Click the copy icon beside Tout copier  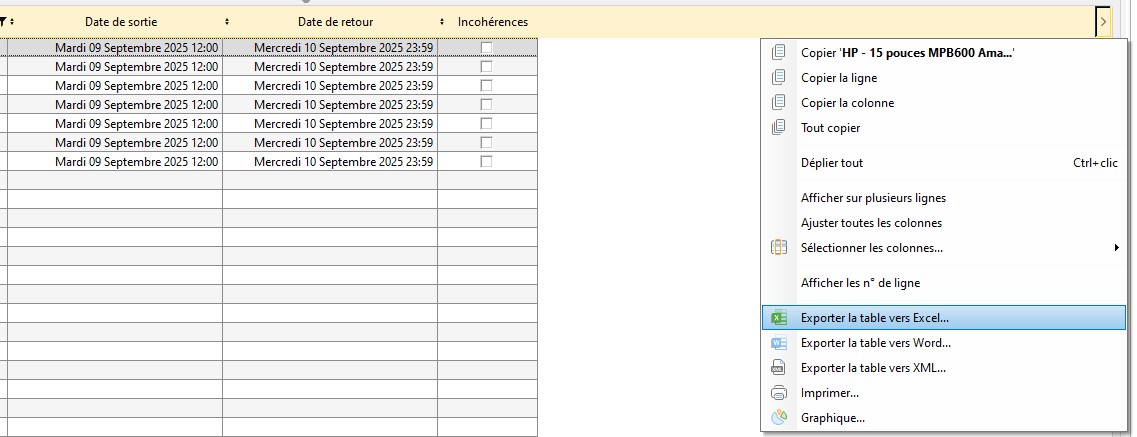pos(779,128)
